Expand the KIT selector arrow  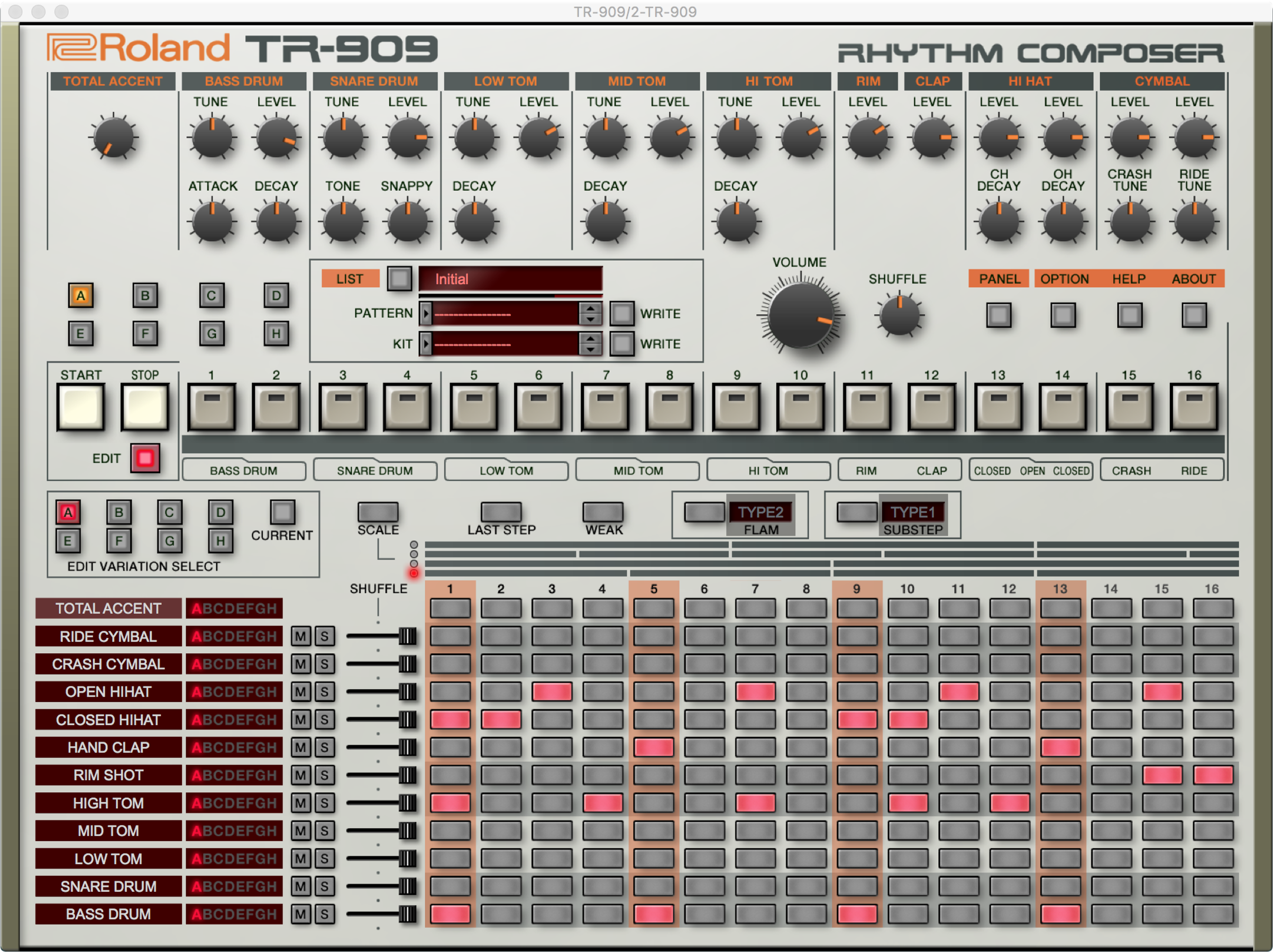tap(426, 344)
